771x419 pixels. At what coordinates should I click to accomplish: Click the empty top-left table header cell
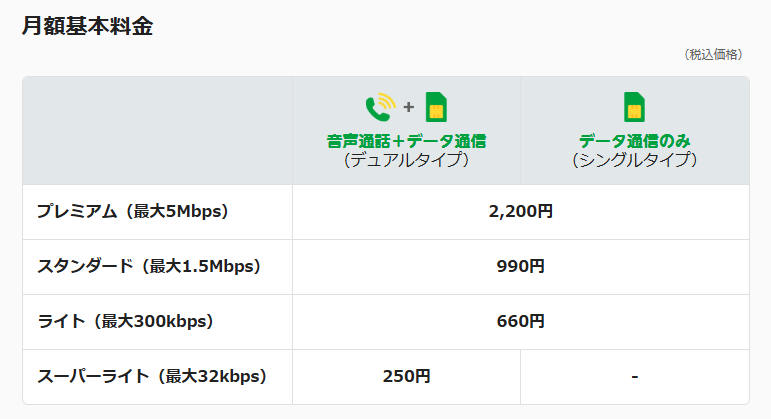tap(157, 131)
